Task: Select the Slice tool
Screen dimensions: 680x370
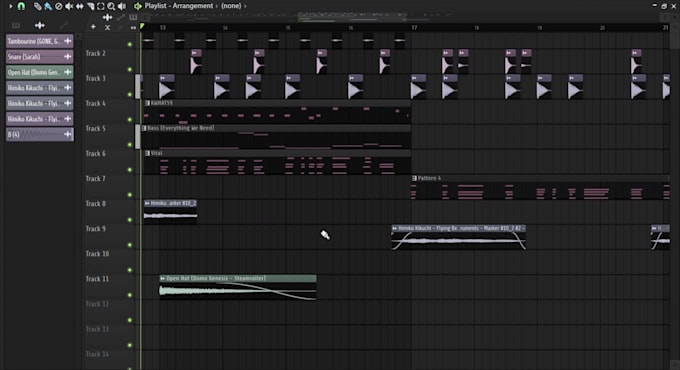Action: coord(90,6)
